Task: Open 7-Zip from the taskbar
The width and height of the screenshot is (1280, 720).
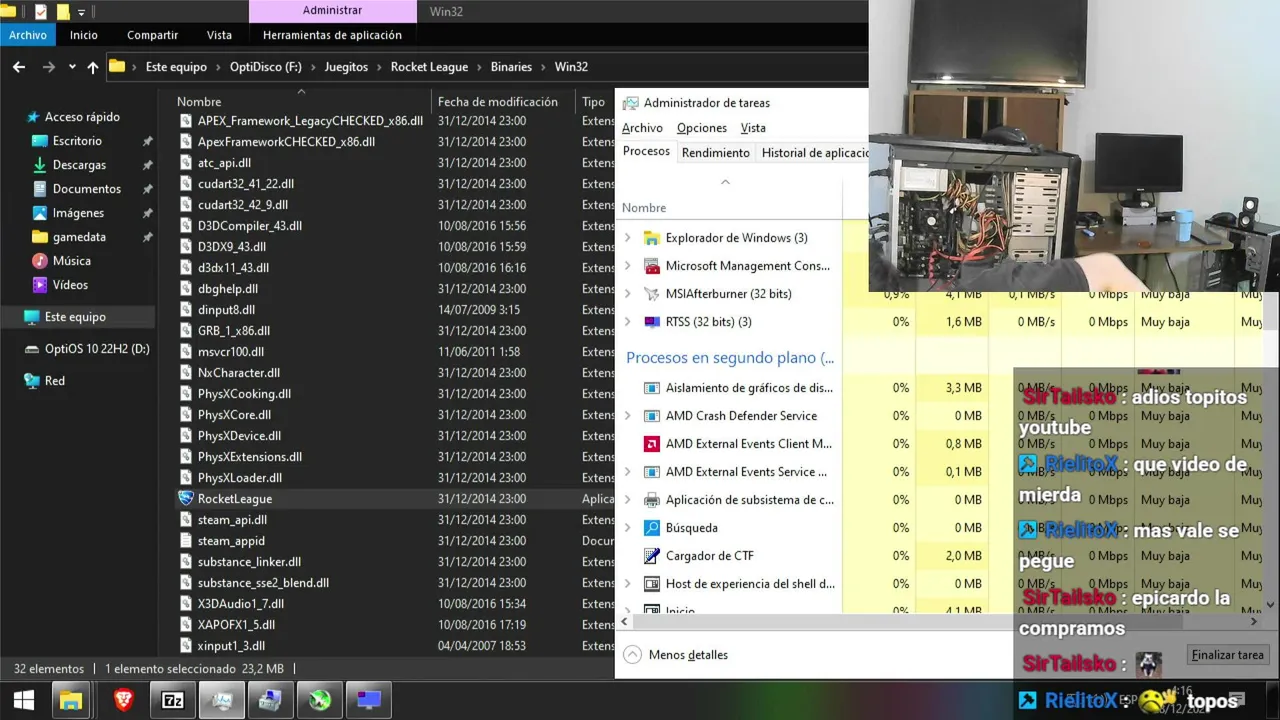Action: 172,700
